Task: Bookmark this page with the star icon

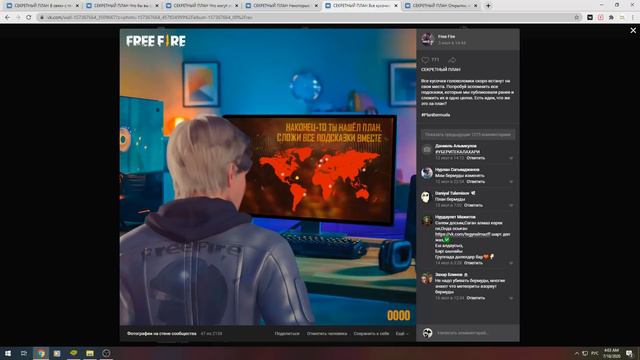Action: 576,17
